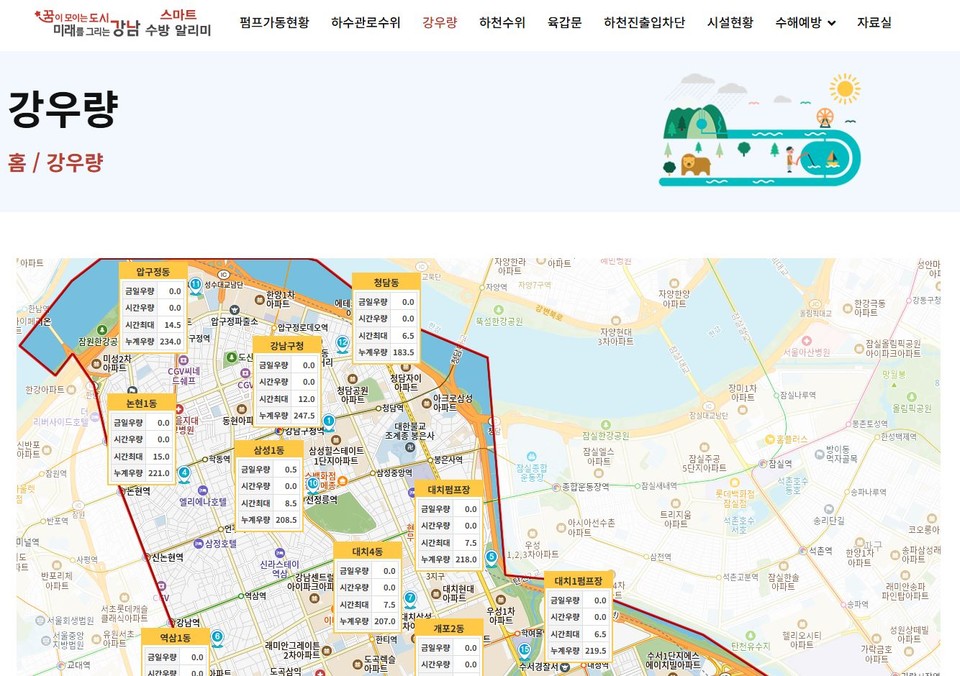Select rain gauge marker 15 near 수서경찰서

(x=524, y=647)
